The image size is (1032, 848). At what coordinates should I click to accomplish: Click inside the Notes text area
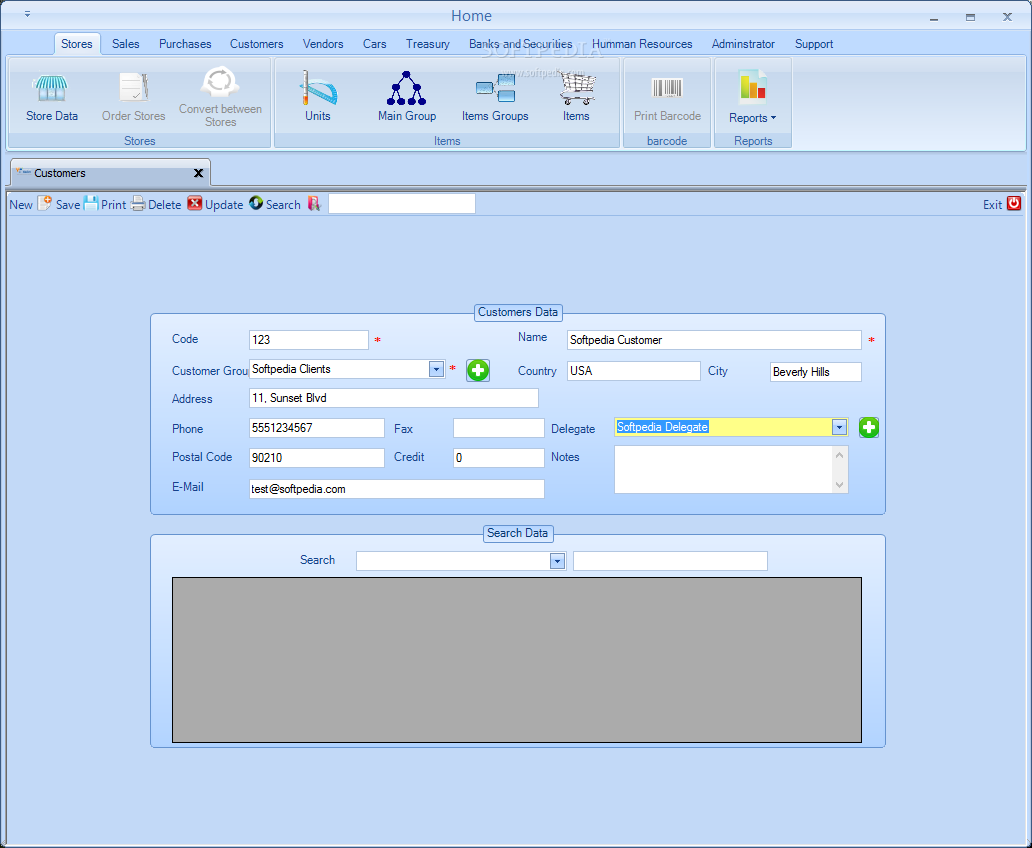[723, 469]
